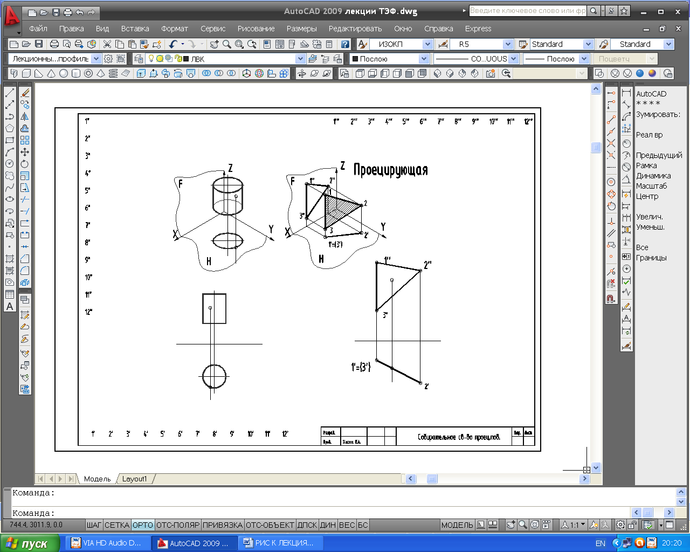Click the annotation scale 1:1 button
This screenshot has width=690, height=552.
point(574,525)
